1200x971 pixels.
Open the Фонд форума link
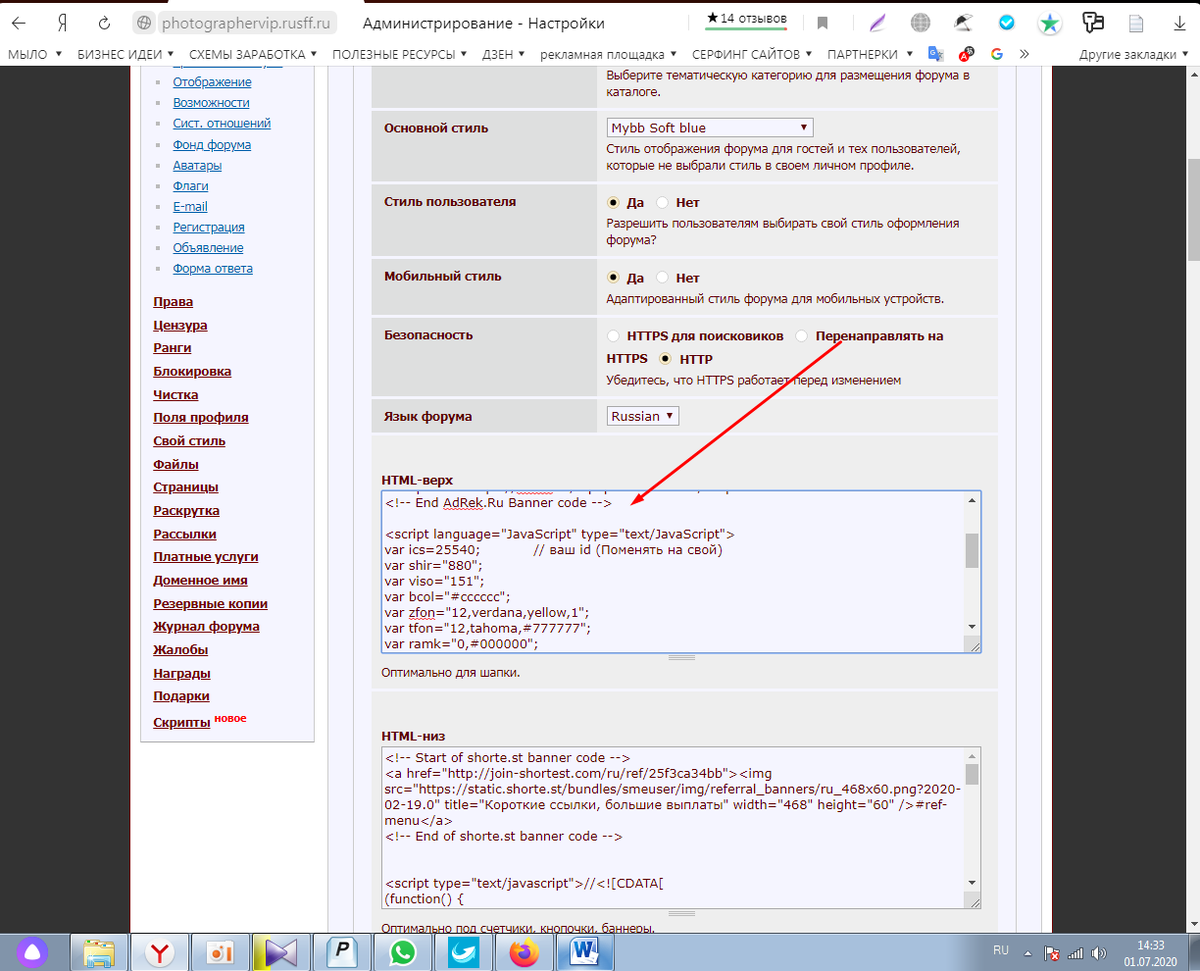(x=212, y=145)
